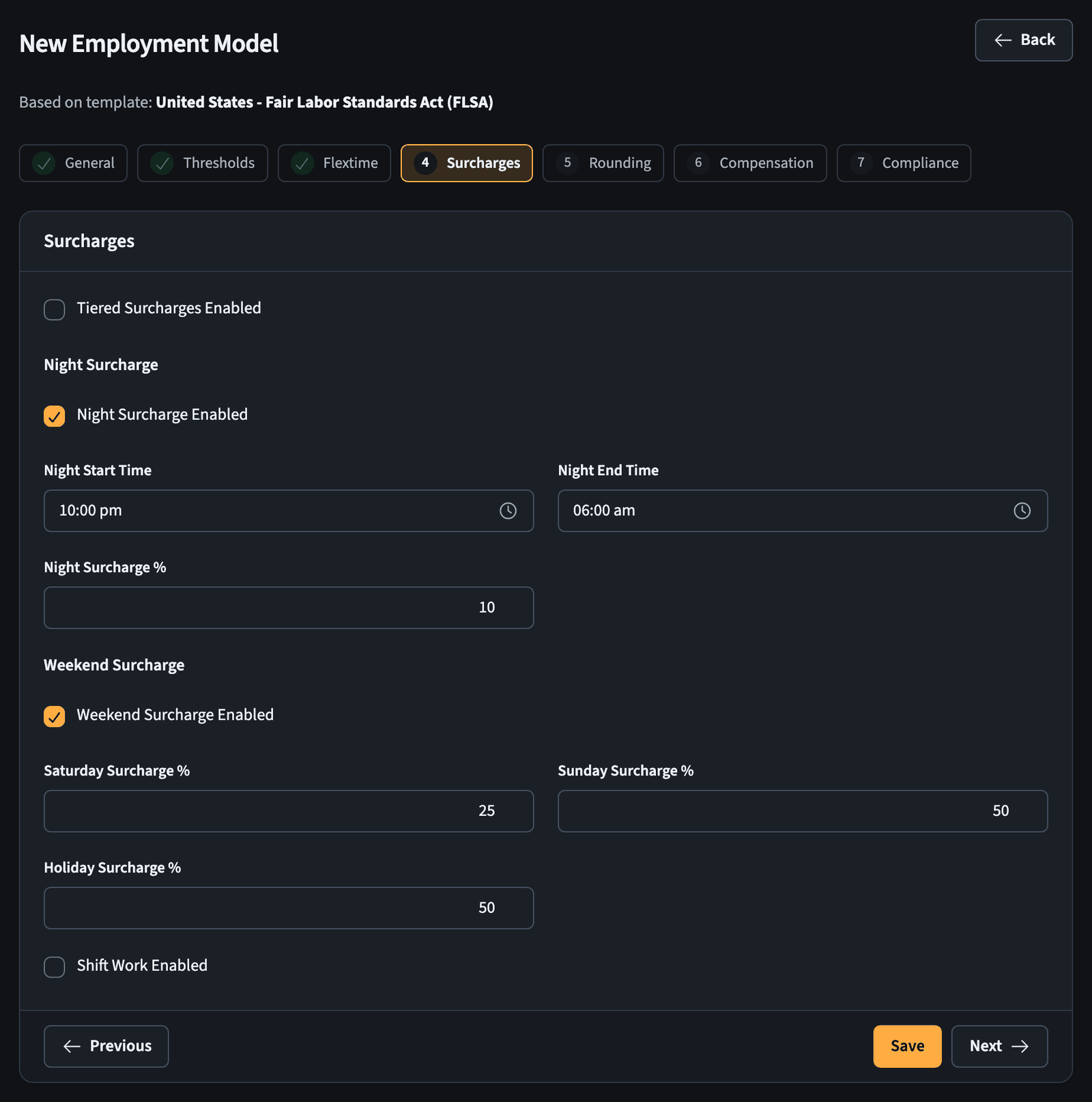This screenshot has height=1102, width=1092.
Task: Go to the General tab
Action: pos(73,163)
